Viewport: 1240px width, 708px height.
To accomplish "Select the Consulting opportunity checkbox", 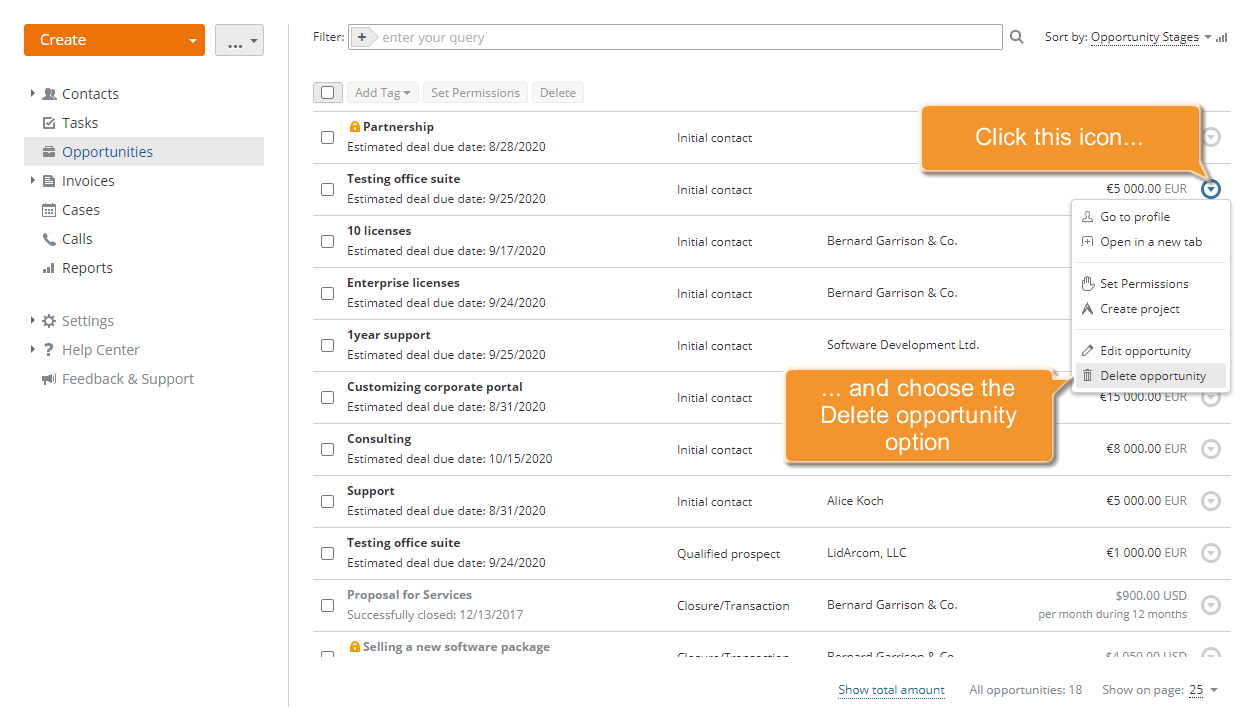I will point(328,449).
